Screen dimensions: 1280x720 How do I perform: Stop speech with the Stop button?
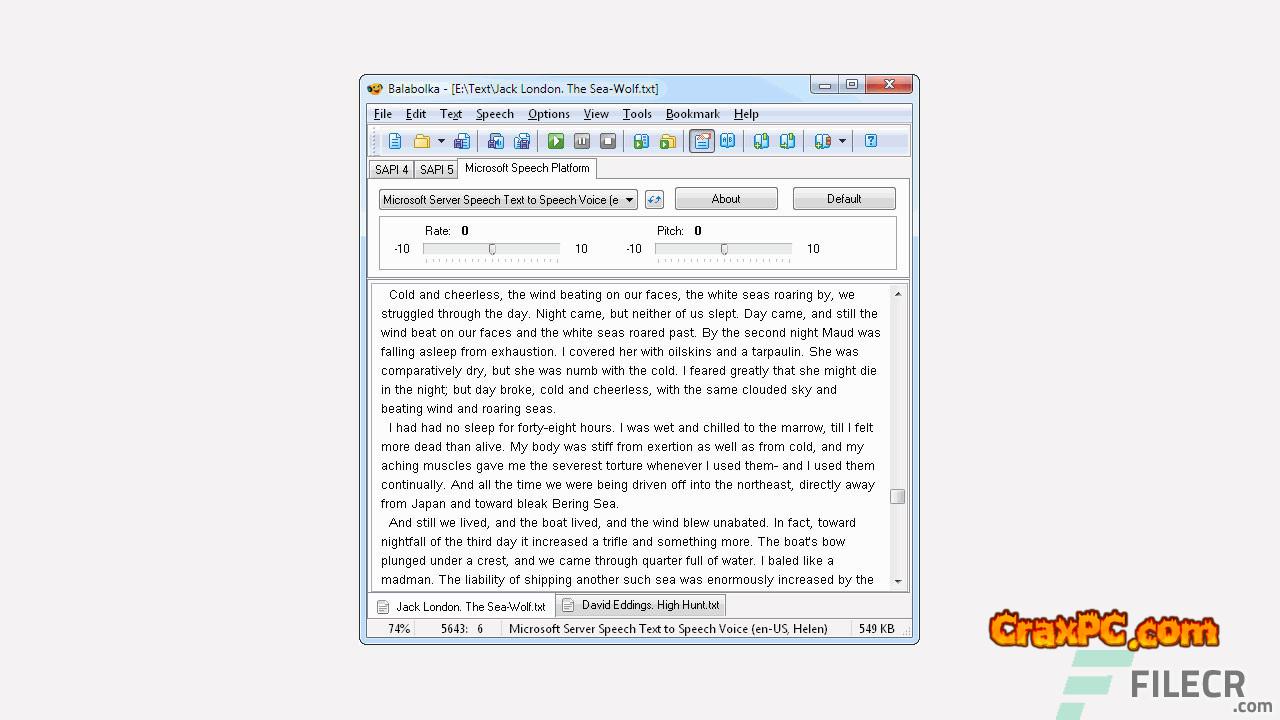608,141
